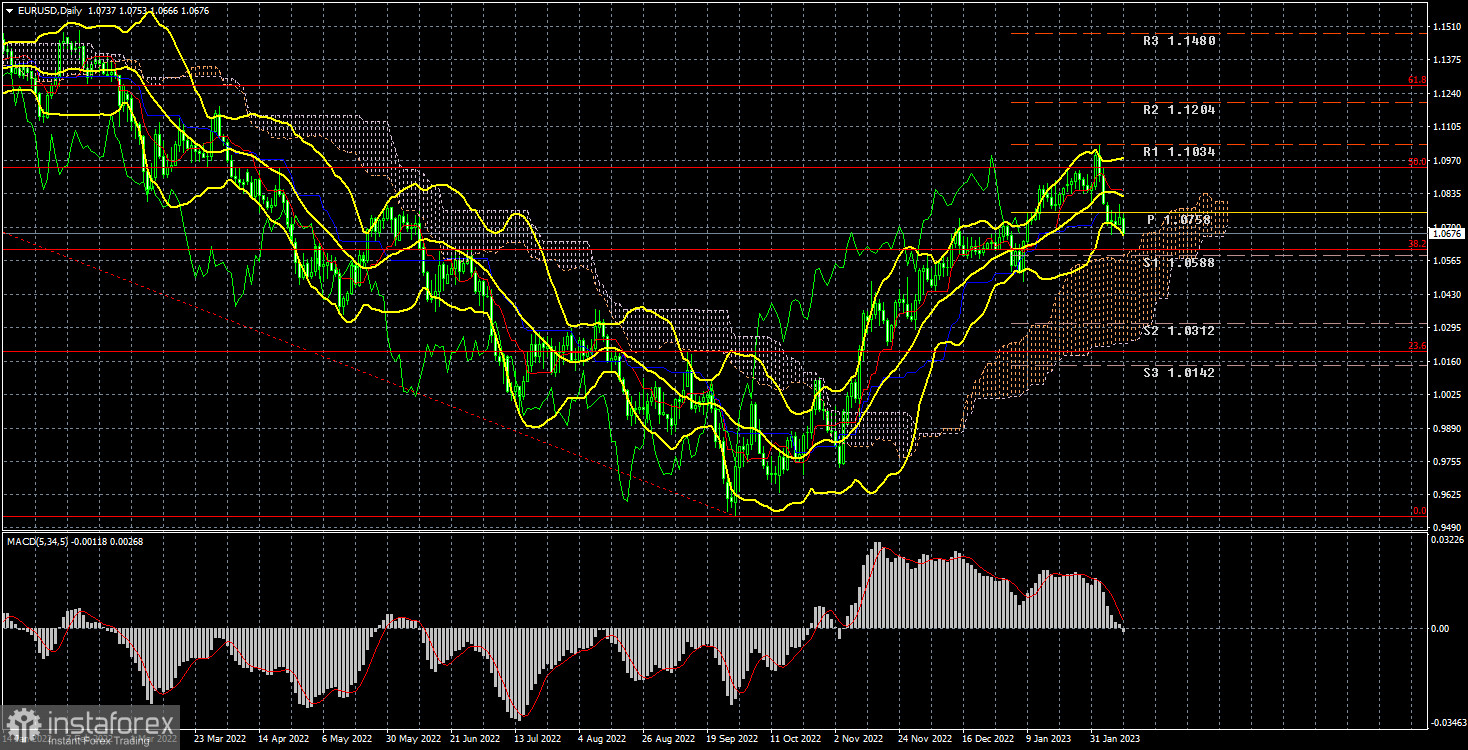Click the S2 1.0312 support label

[x=1180, y=331]
